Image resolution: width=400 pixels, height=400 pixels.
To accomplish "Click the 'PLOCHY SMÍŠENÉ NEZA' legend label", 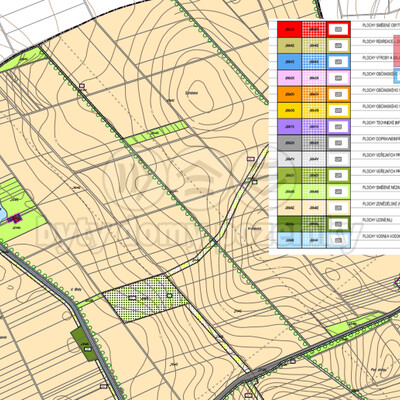I will click(381, 187).
